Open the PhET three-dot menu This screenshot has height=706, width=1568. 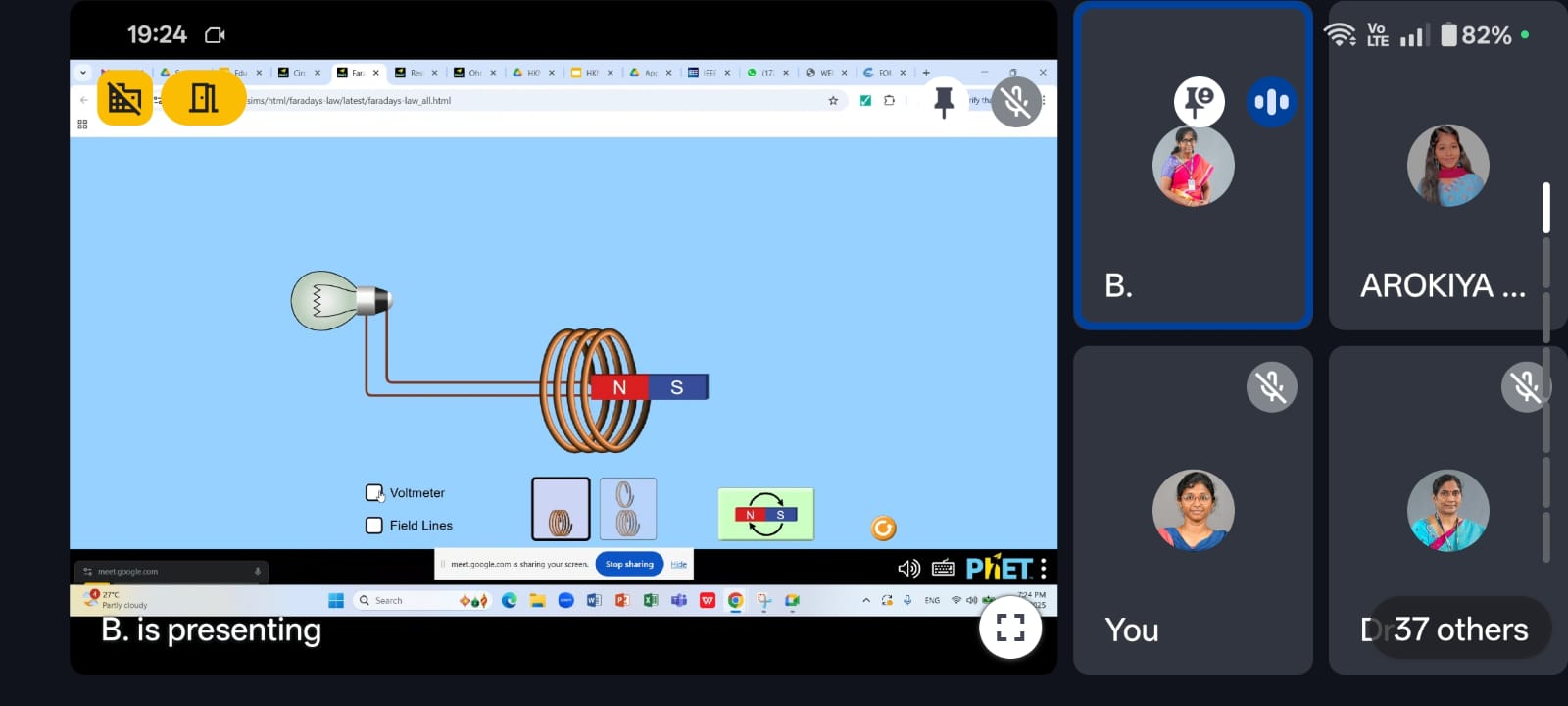point(1044,568)
